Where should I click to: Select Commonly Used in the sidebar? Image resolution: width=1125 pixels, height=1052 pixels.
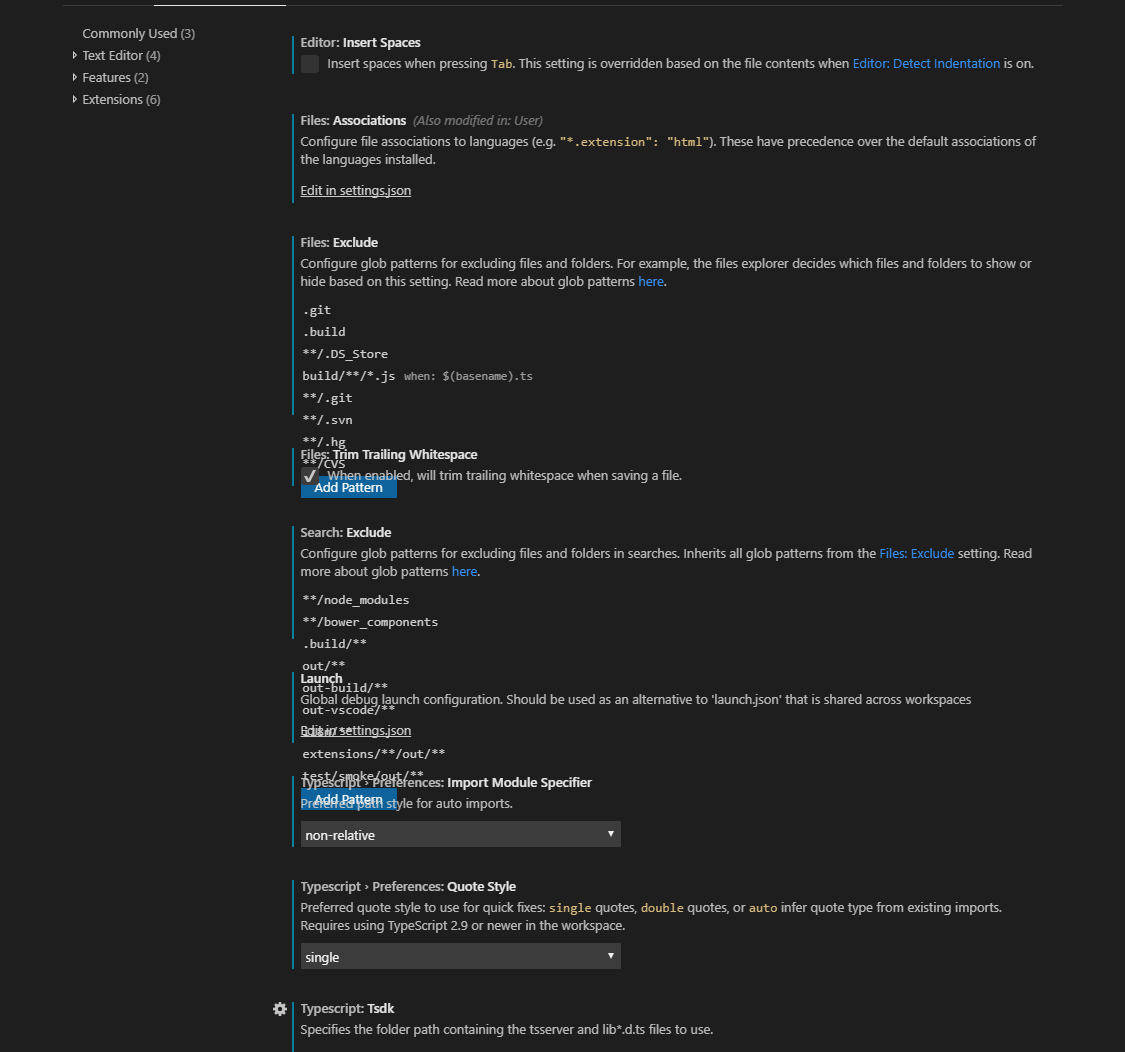(x=137, y=33)
